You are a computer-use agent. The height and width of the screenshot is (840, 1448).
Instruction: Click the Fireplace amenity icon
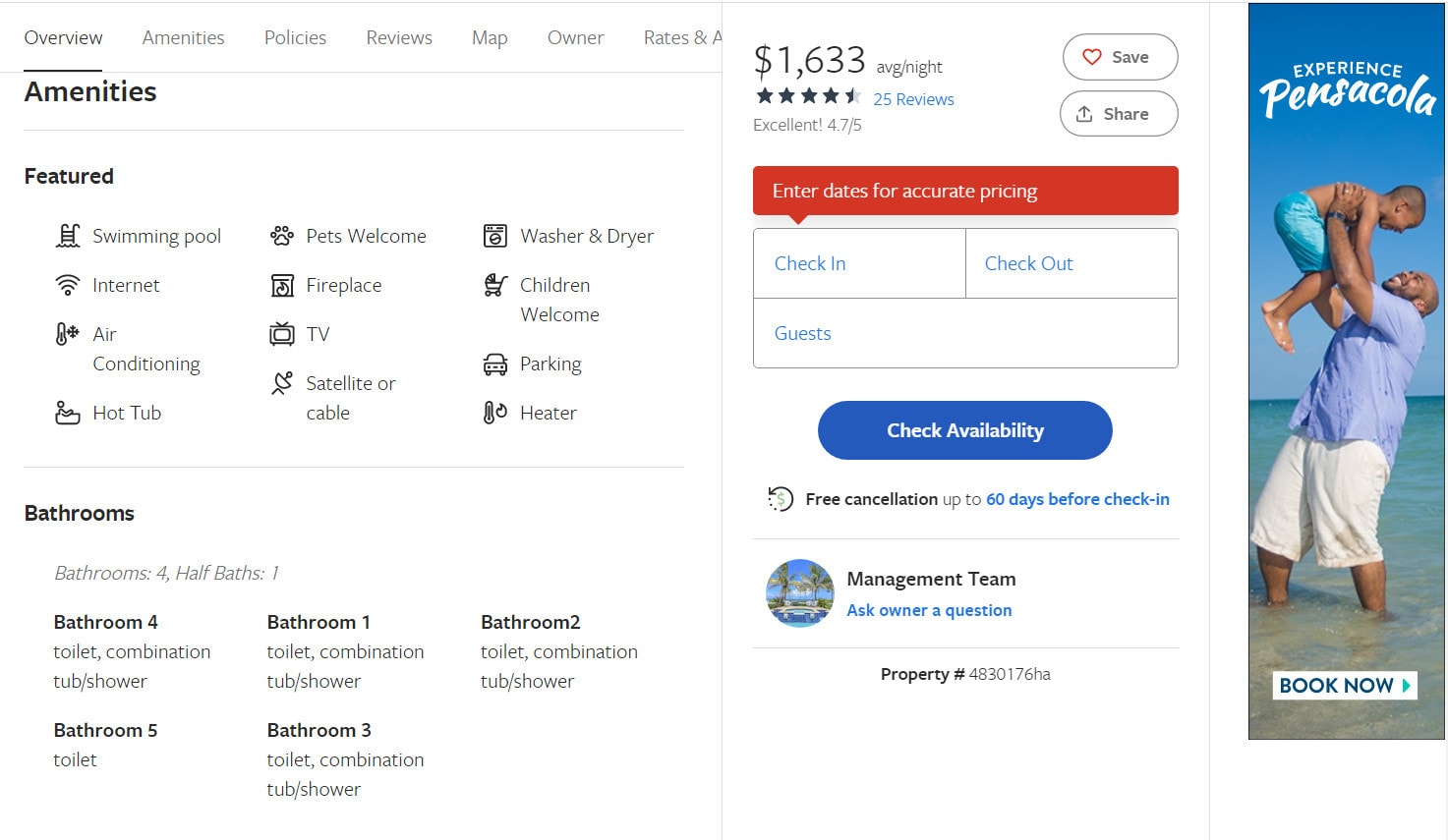tap(282, 285)
